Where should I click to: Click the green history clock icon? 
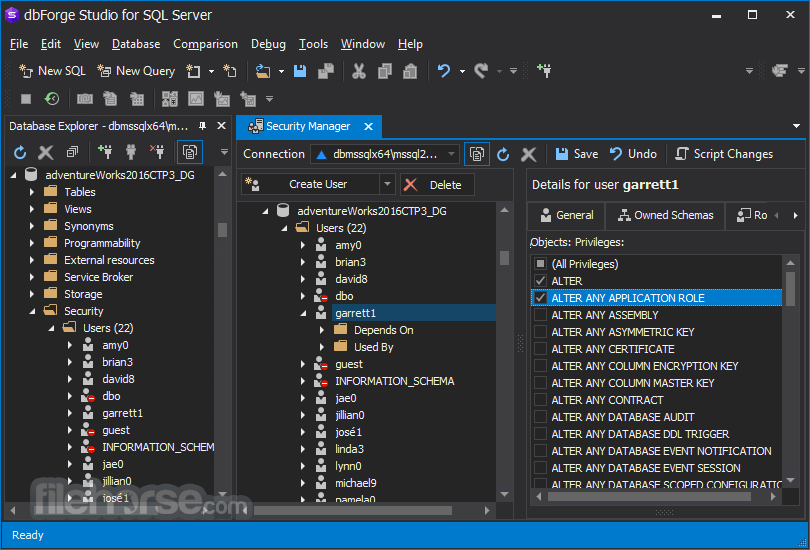click(x=52, y=98)
